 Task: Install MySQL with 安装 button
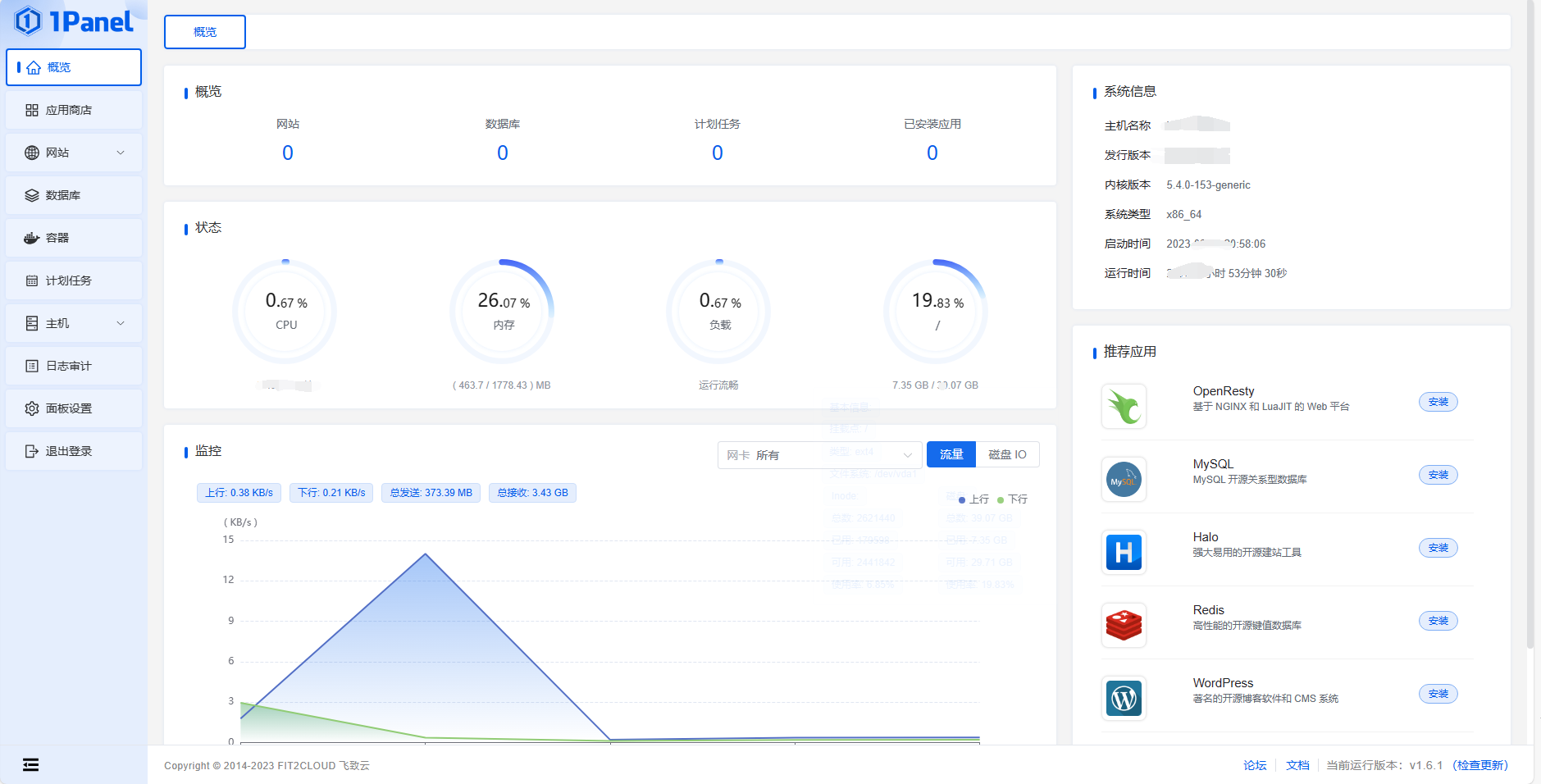coord(1438,475)
